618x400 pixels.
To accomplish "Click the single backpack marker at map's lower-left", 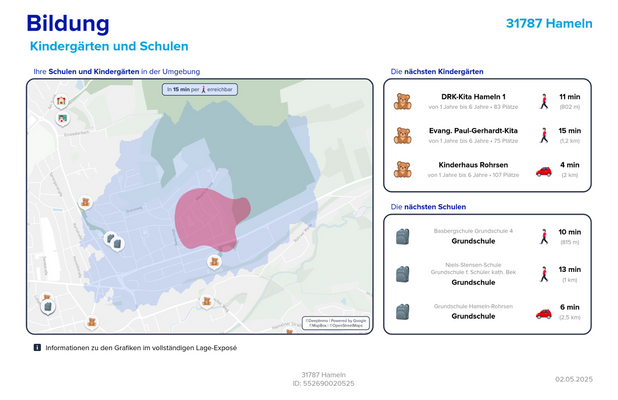I will click(47, 307).
